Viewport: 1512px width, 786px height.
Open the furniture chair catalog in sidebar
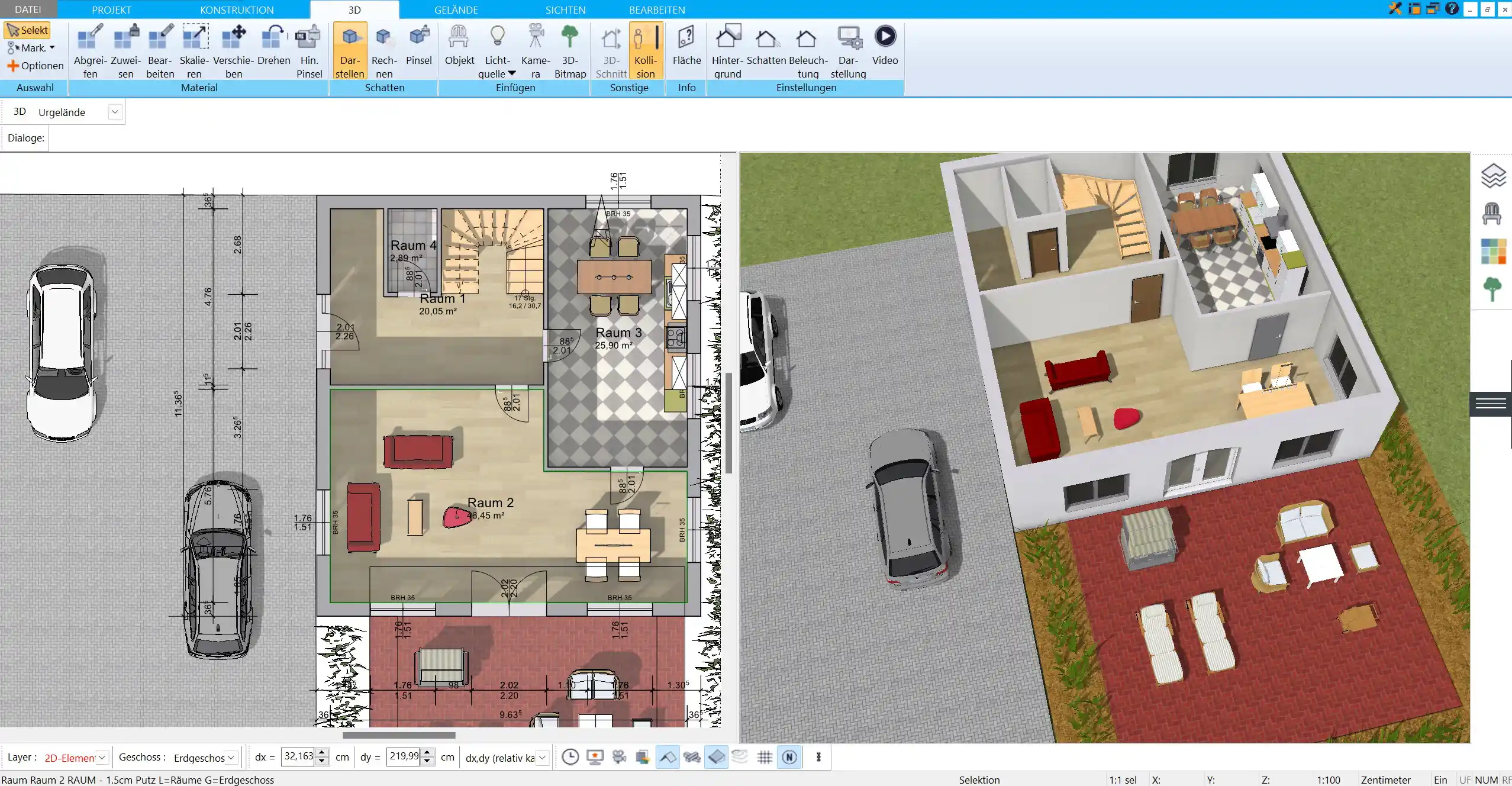(x=1492, y=213)
